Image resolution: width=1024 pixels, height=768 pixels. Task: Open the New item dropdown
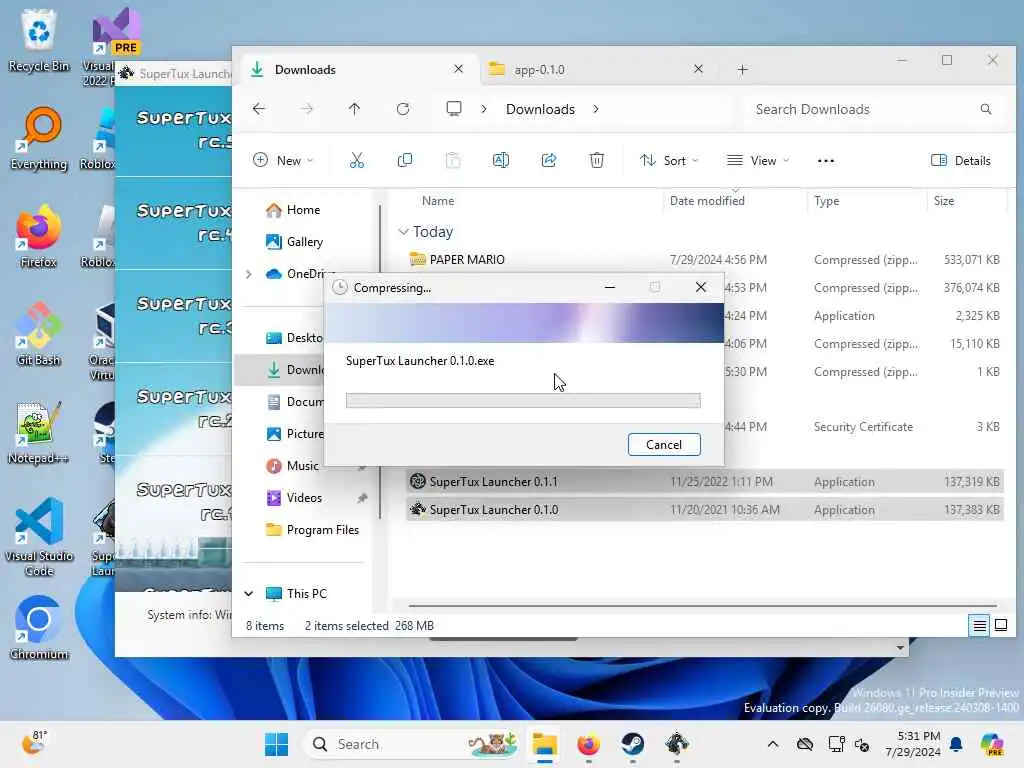283,161
